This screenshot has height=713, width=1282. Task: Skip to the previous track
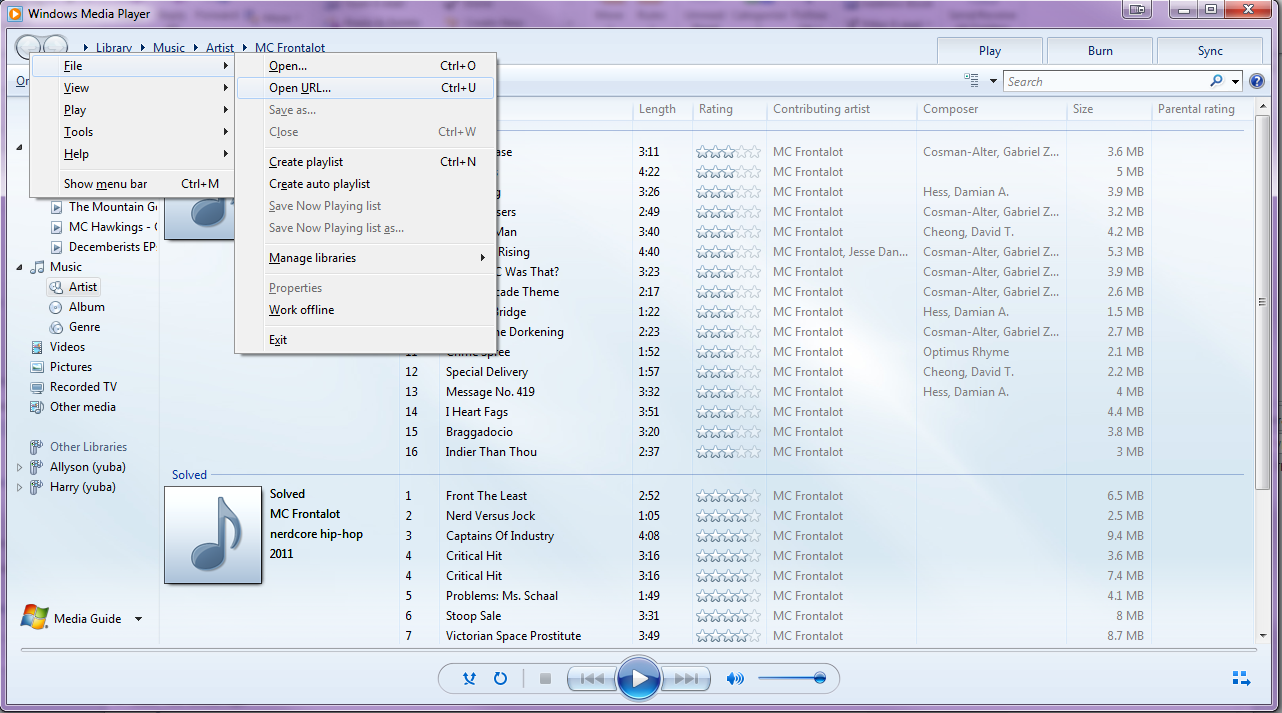[x=591, y=679]
